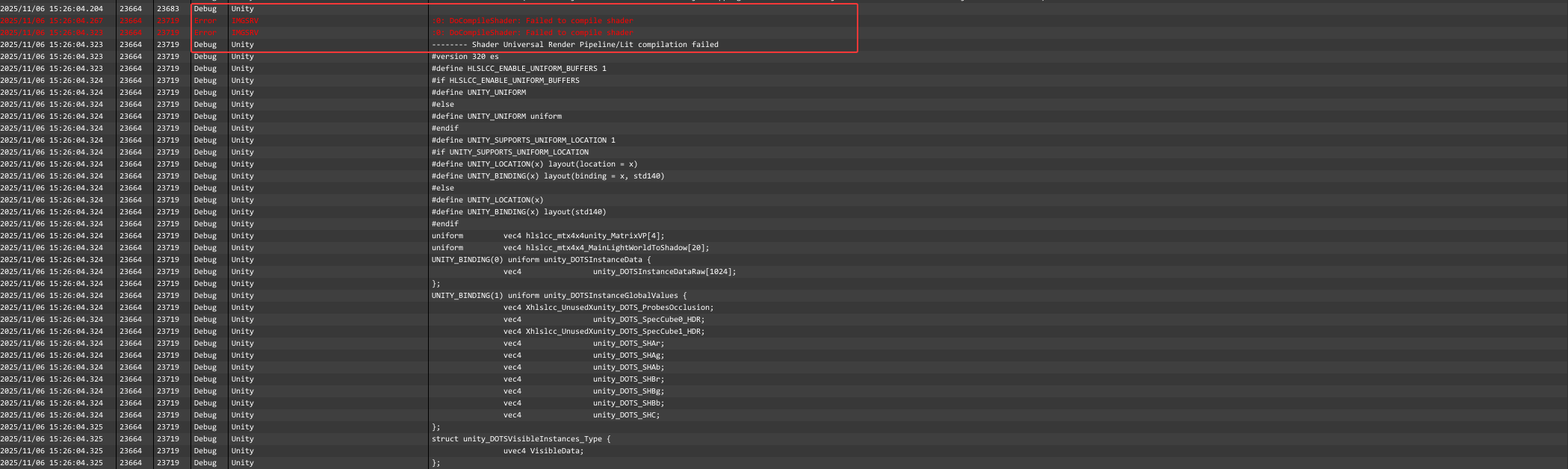Select 'Shader Universal Render Pipeline/Lit compilation failed' line
Viewport: 1568px width, 469px height.
(x=575, y=45)
